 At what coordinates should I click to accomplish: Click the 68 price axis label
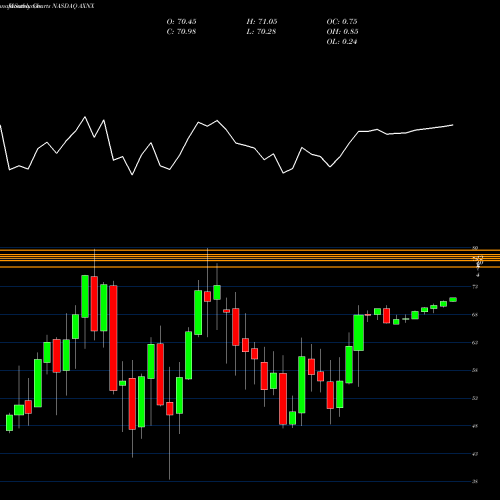[x=476, y=315]
